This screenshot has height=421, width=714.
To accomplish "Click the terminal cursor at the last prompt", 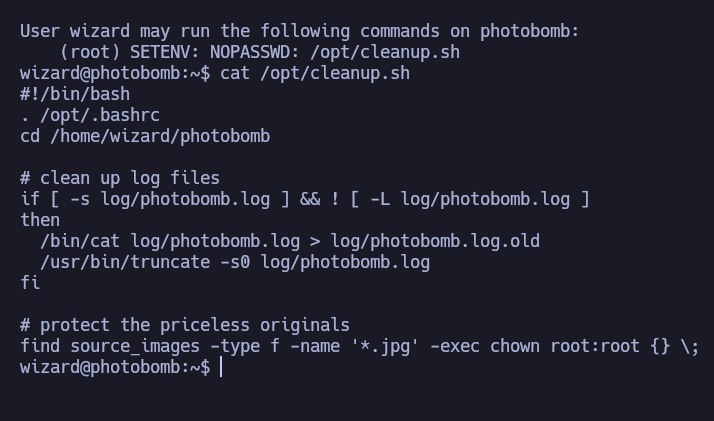I will point(221,368).
